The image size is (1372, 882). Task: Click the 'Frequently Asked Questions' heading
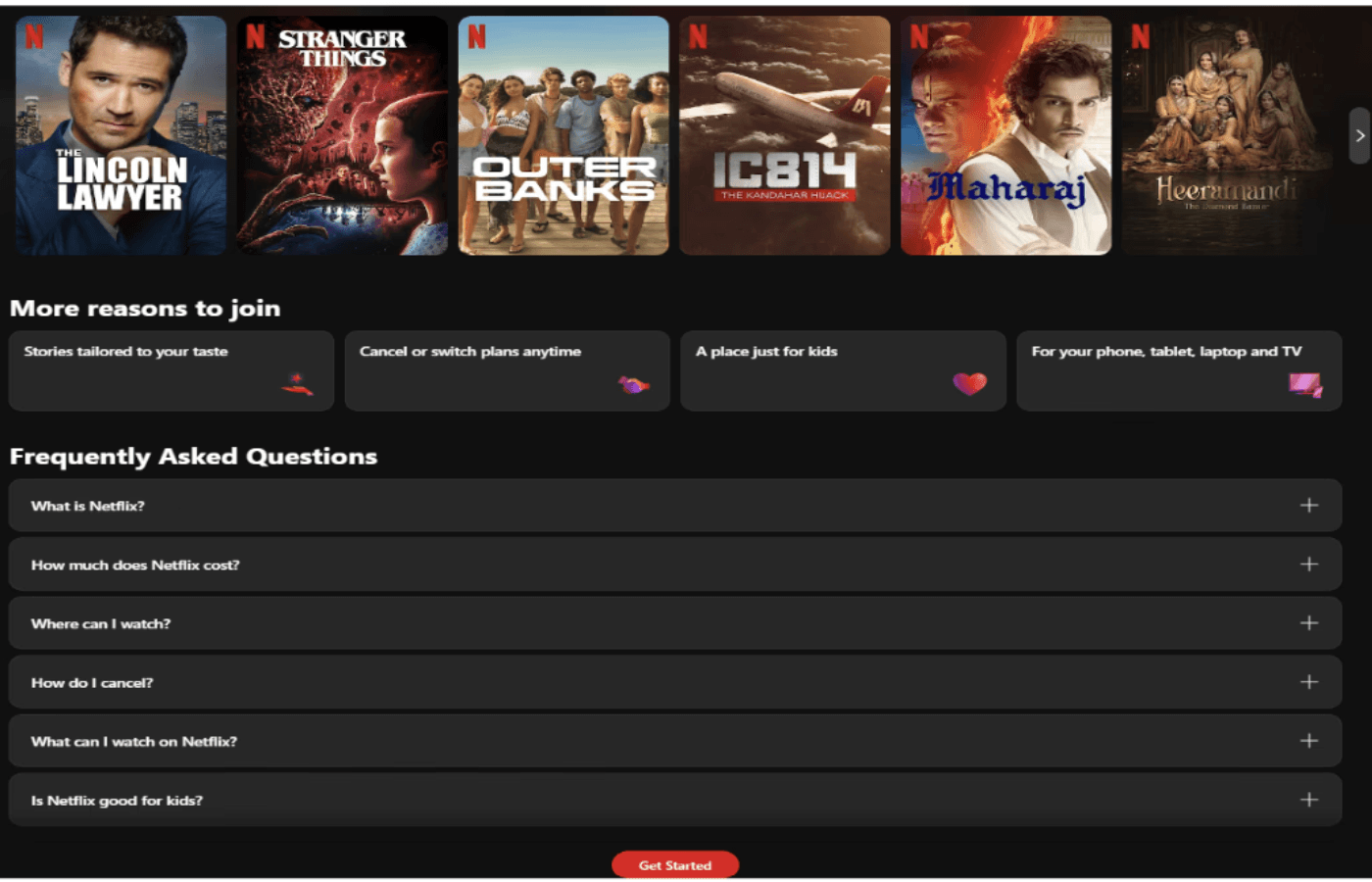[x=193, y=457]
